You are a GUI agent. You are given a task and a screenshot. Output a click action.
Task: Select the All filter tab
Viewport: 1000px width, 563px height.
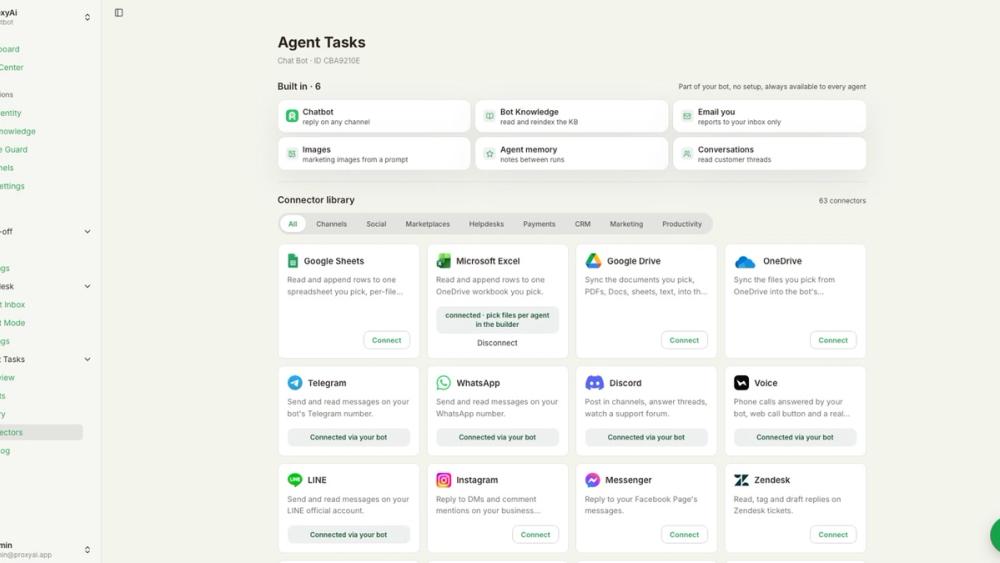[x=292, y=224]
